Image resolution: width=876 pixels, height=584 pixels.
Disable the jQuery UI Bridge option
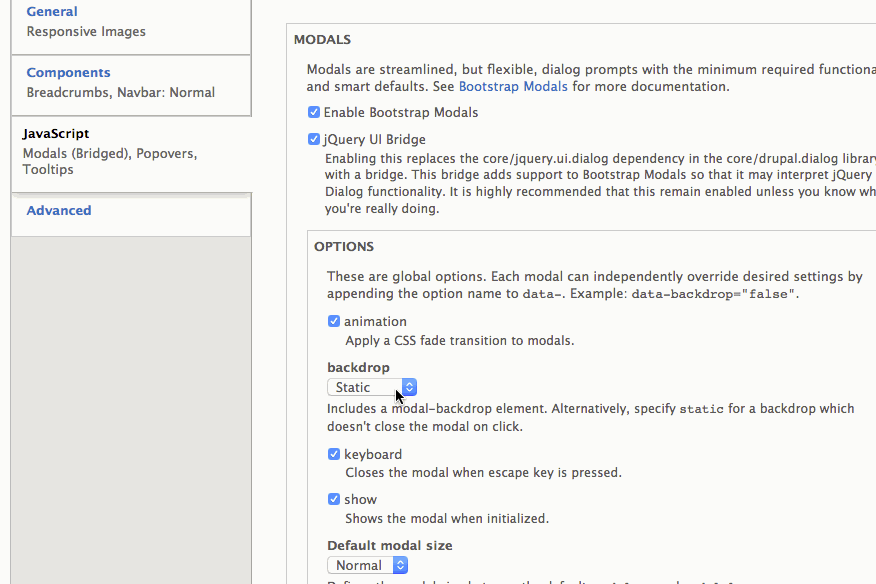click(x=313, y=139)
